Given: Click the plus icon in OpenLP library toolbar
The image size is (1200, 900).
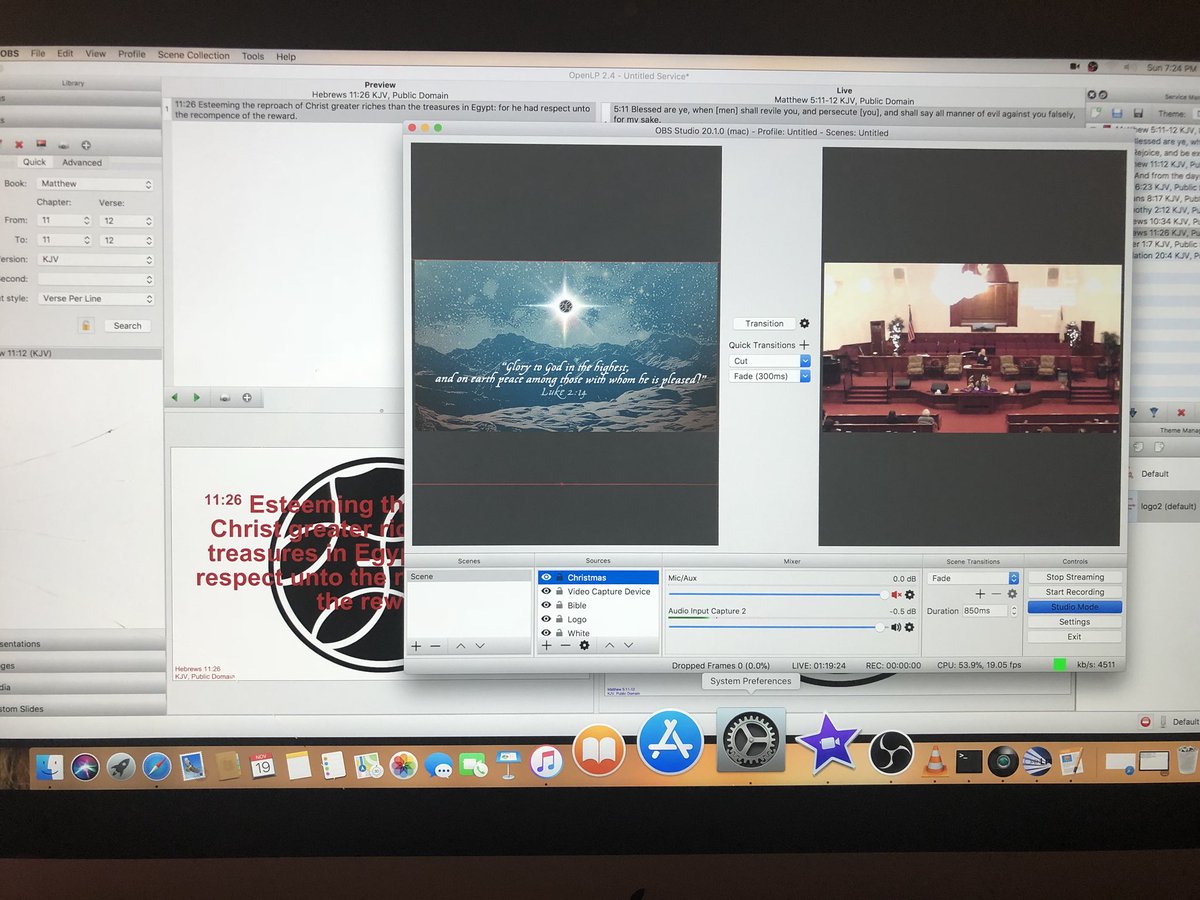Looking at the screenshot, I should point(86,145).
